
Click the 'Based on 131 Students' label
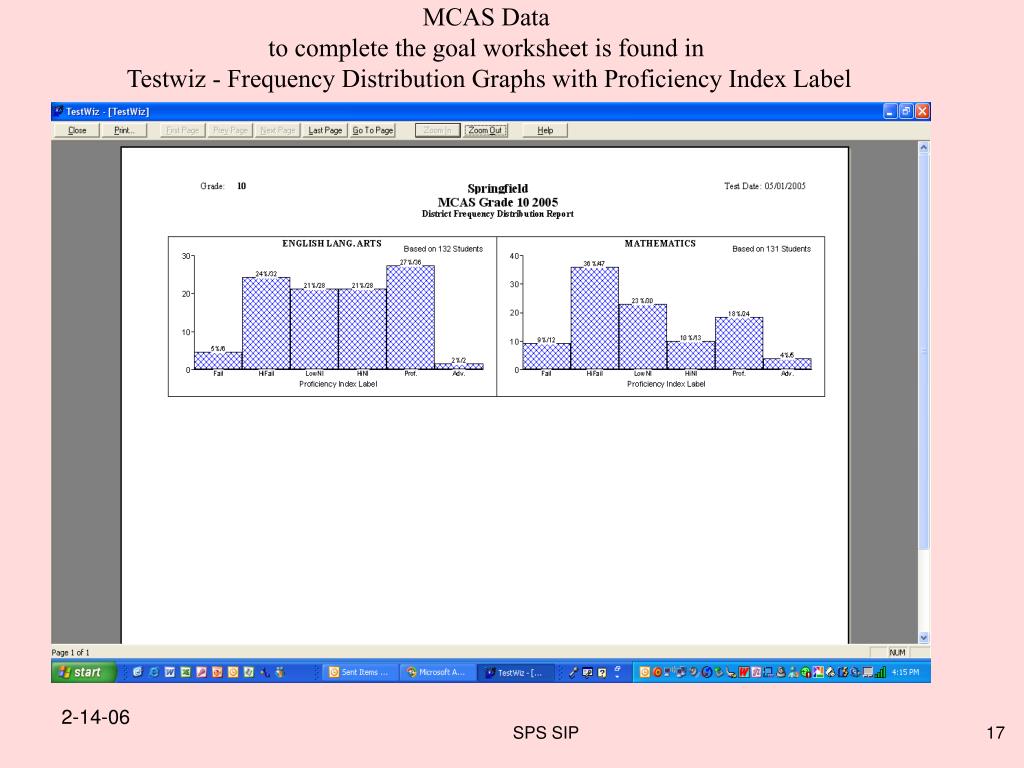click(x=771, y=249)
